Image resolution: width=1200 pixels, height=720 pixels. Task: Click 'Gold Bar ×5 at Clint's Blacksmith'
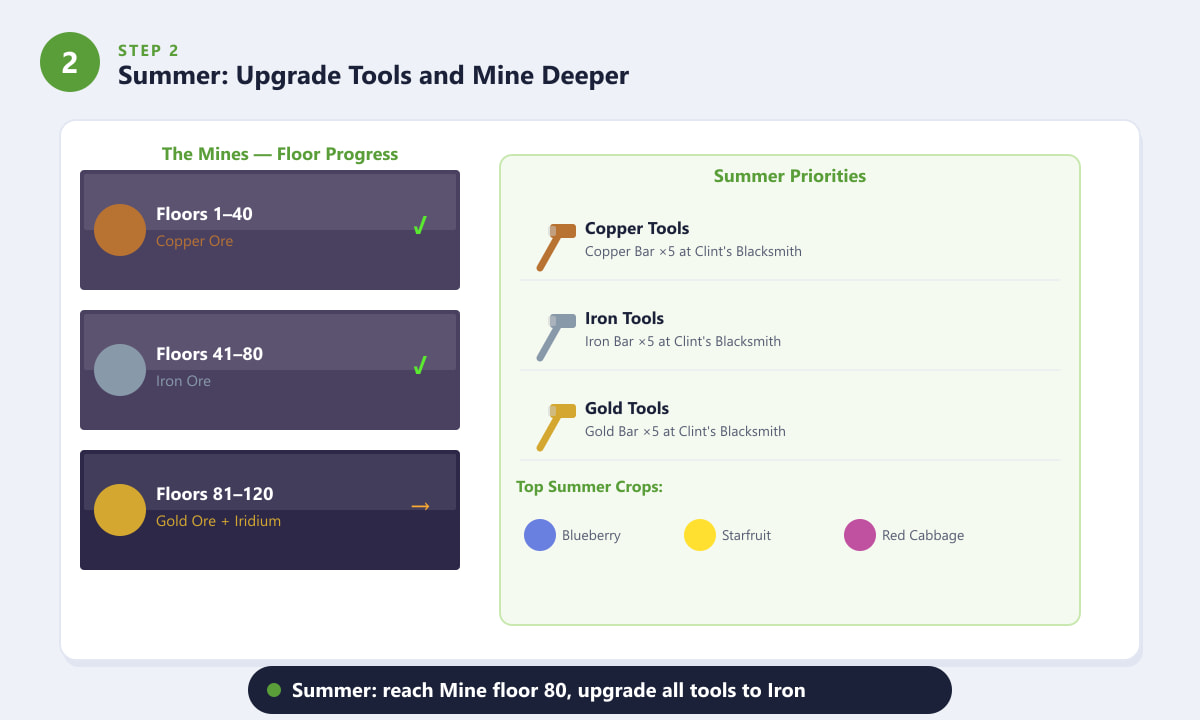point(685,432)
